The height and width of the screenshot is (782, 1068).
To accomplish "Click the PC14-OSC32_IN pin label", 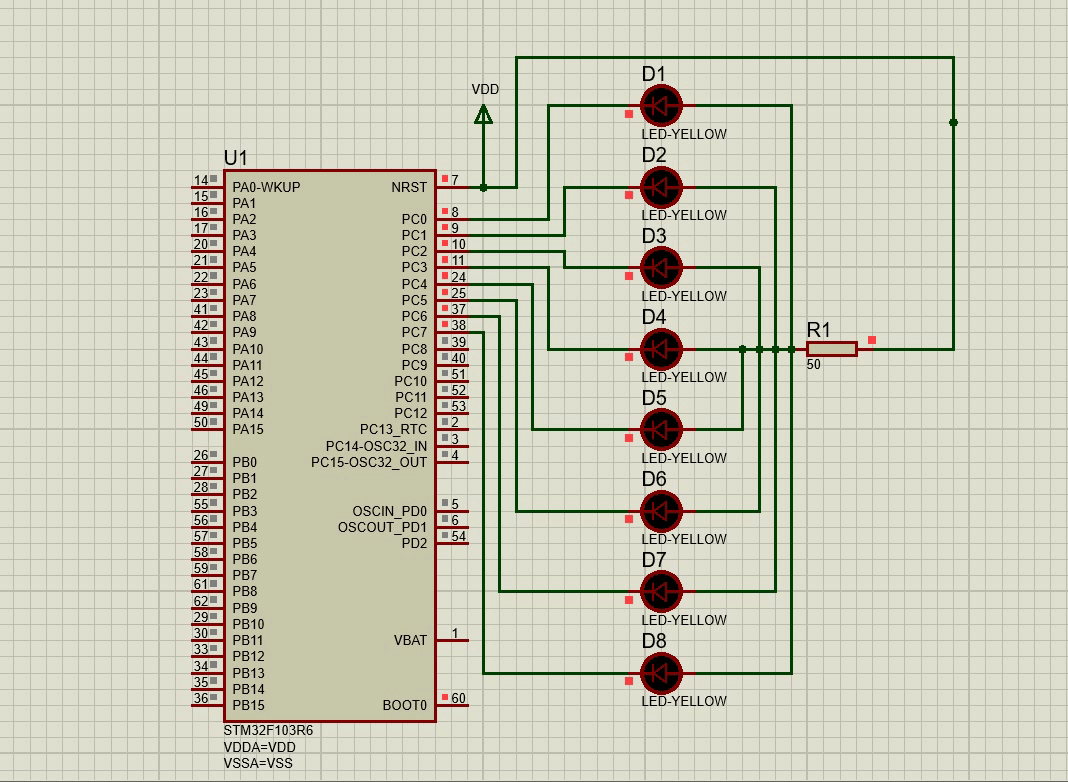I will 376,446.
